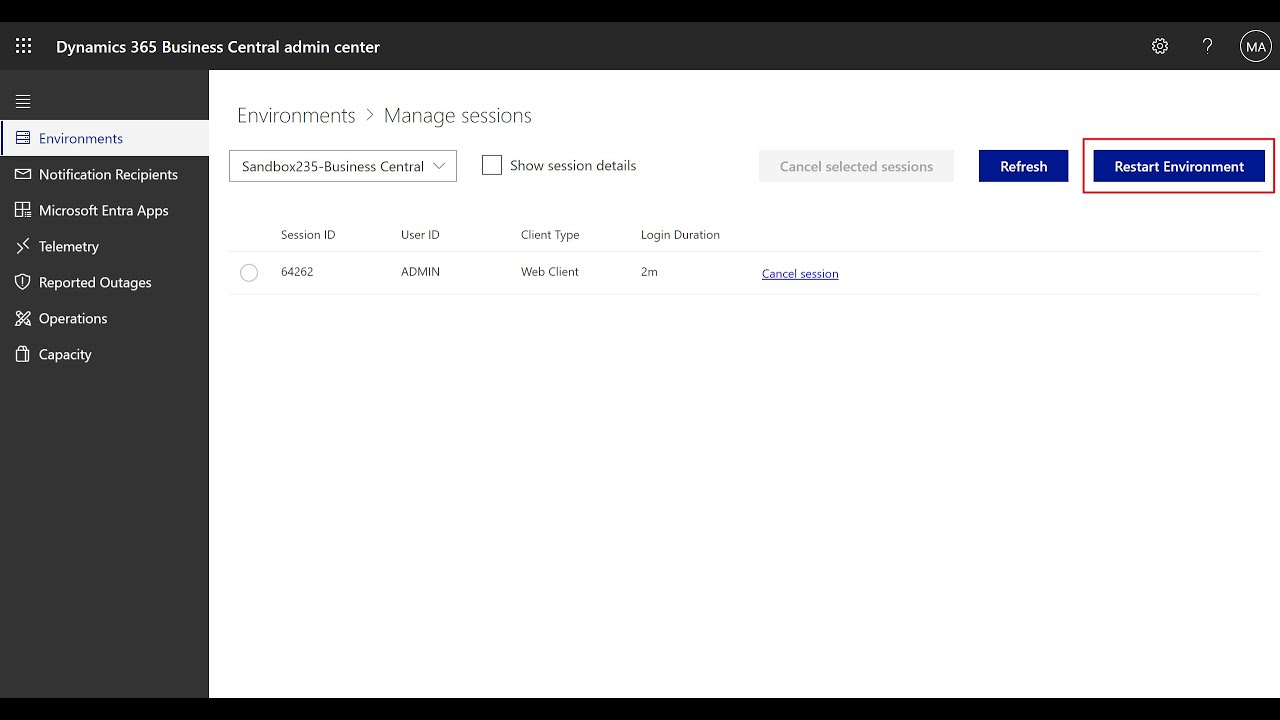Image resolution: width=1280 pixels, height=720 pixels.
Task: Click the session ID value 64262
Action: click(x=297, y=272)
